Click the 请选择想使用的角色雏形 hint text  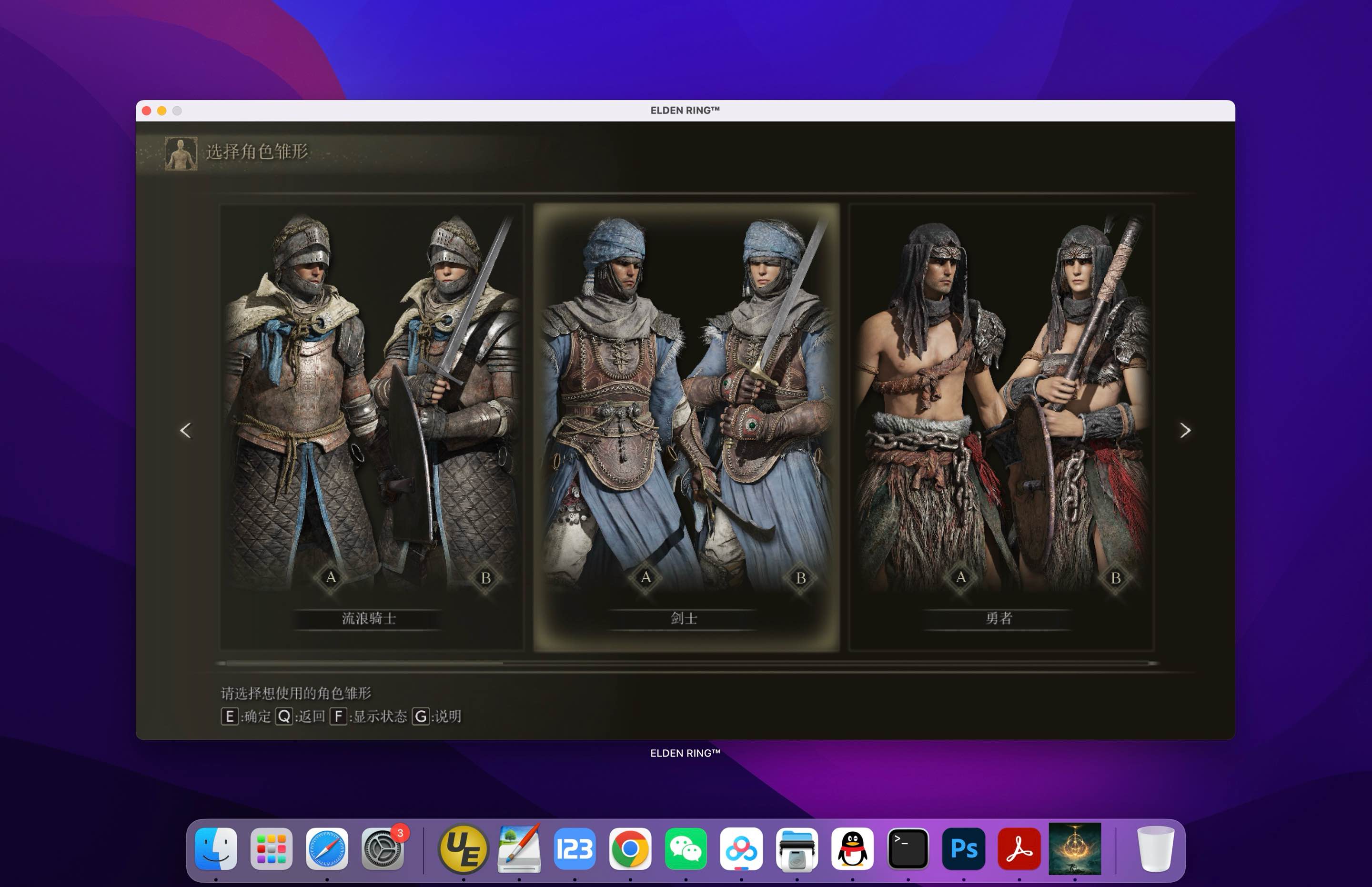(x=296, y=693)
